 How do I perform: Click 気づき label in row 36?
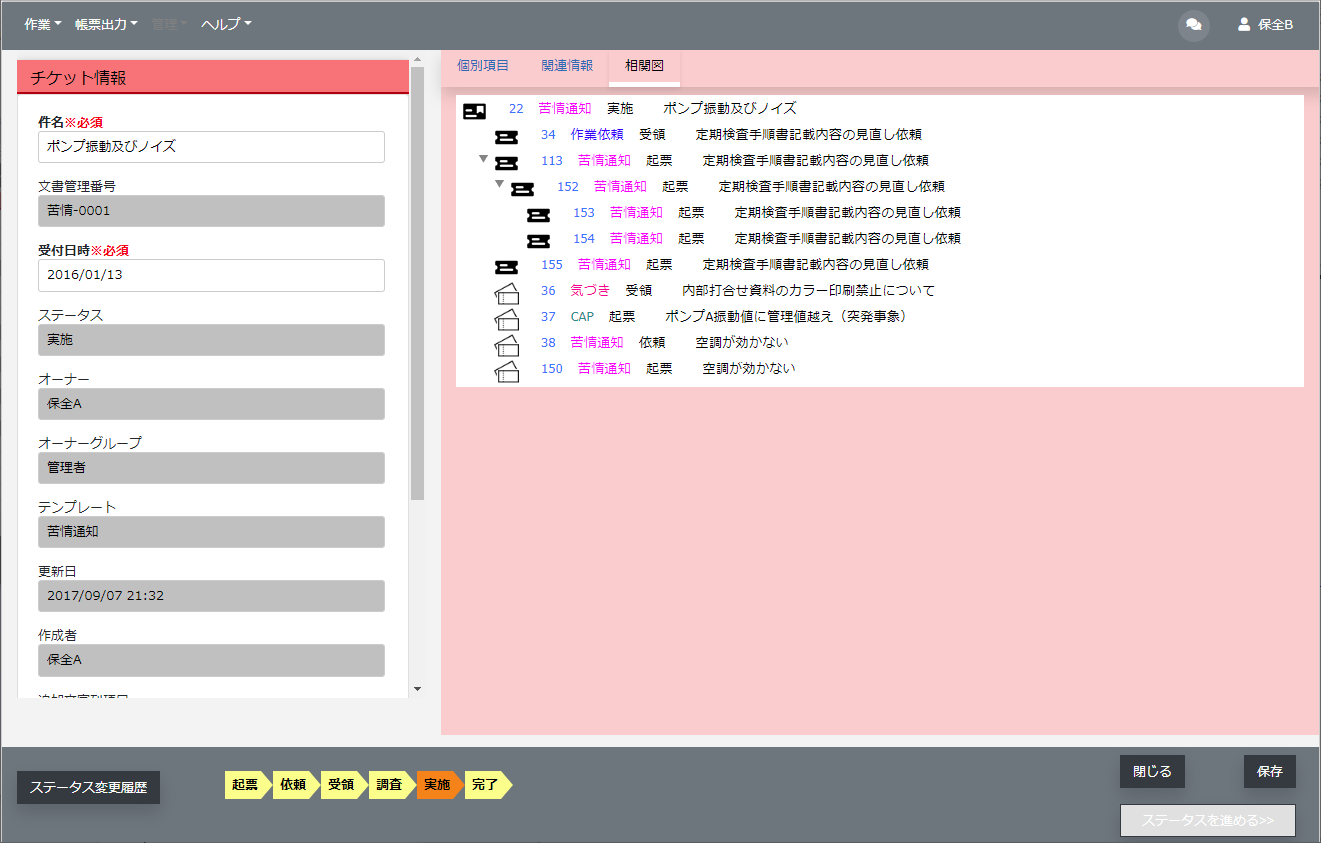pos(590,290)
